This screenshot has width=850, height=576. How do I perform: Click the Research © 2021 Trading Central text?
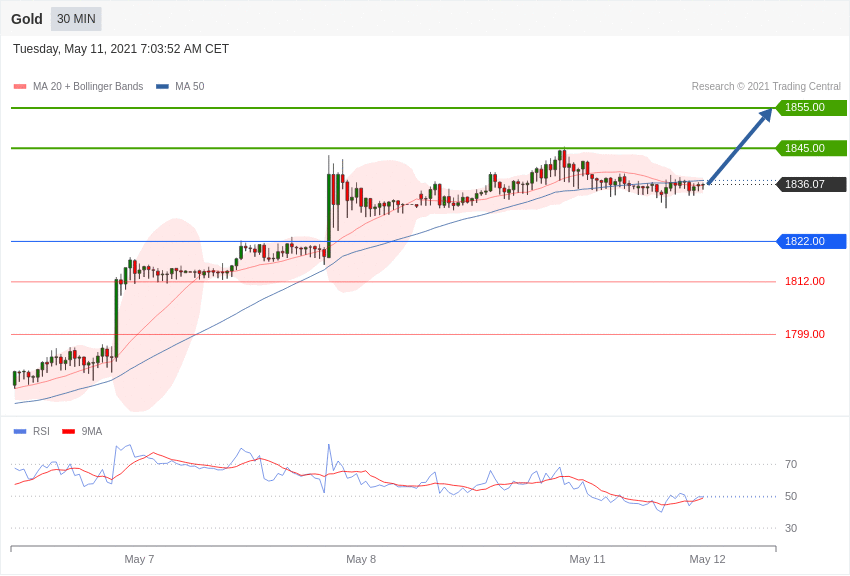tap(766, 86)
